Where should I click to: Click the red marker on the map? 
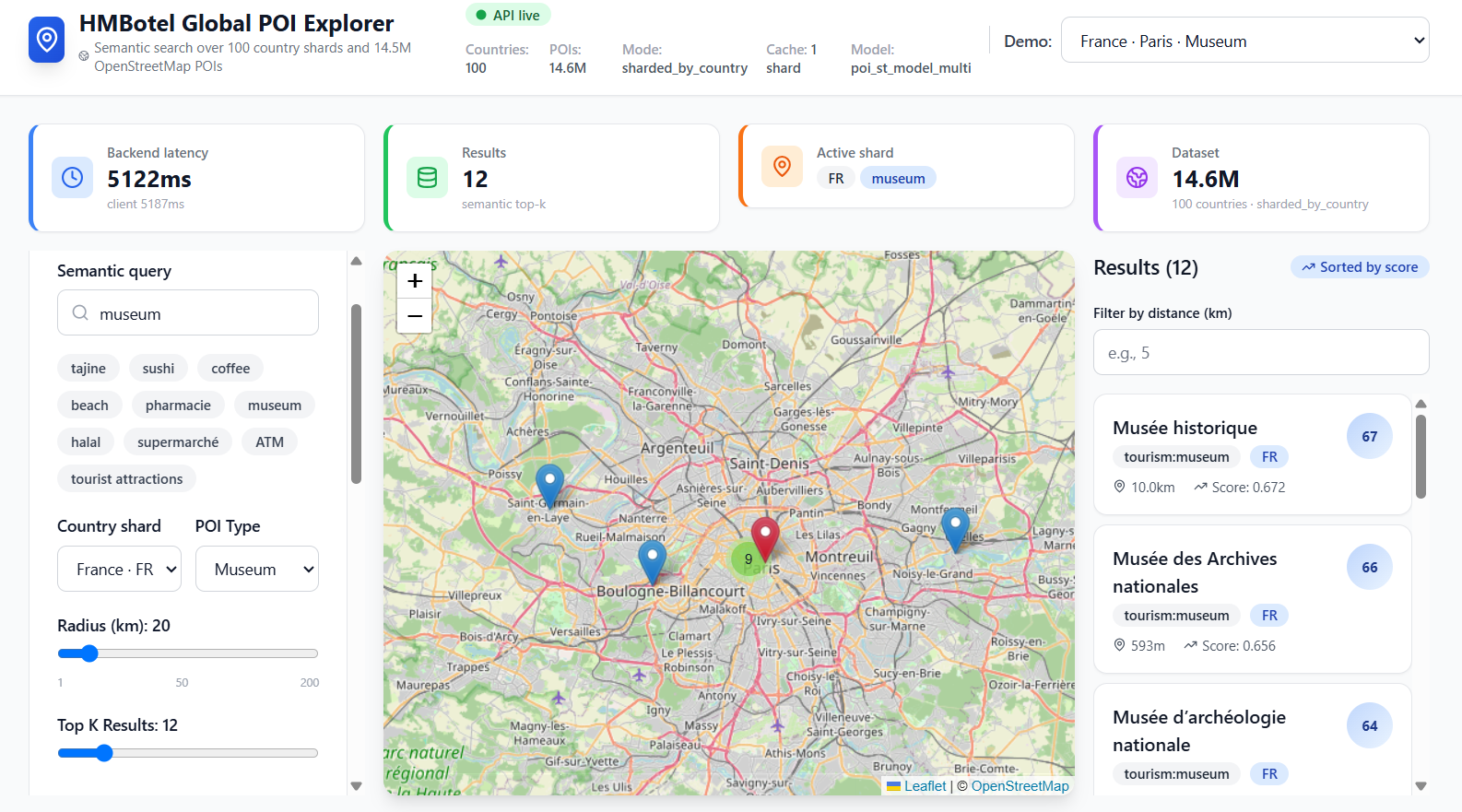point(765,538)
